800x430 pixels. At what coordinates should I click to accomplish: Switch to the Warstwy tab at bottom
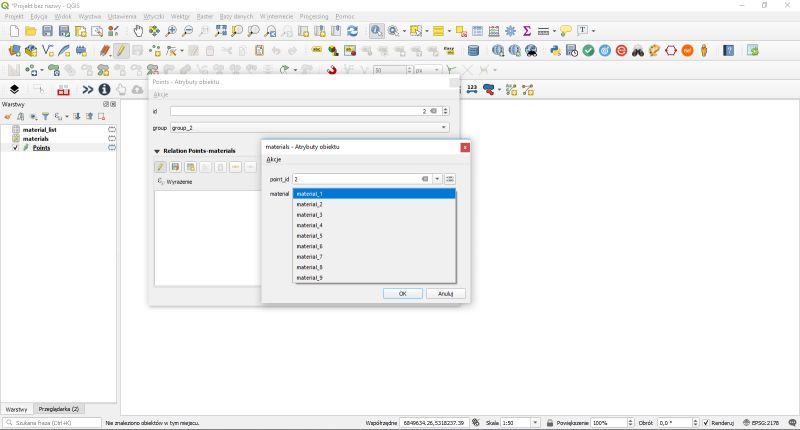click(x=16, y=409)
